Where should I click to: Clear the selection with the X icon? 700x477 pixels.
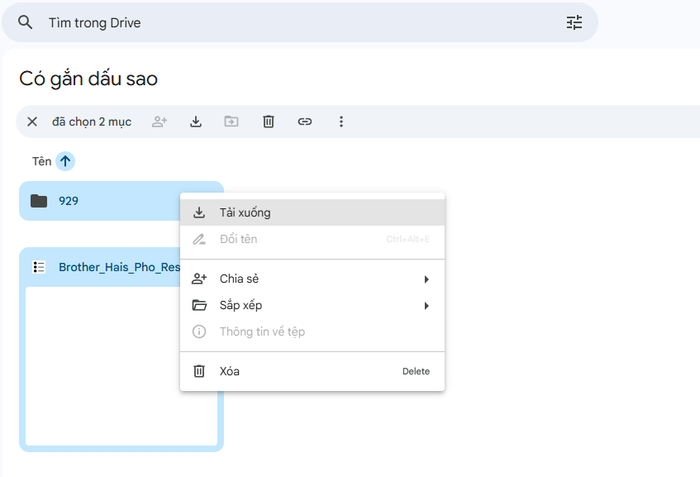pyautogui.click(x=32, y=122)
